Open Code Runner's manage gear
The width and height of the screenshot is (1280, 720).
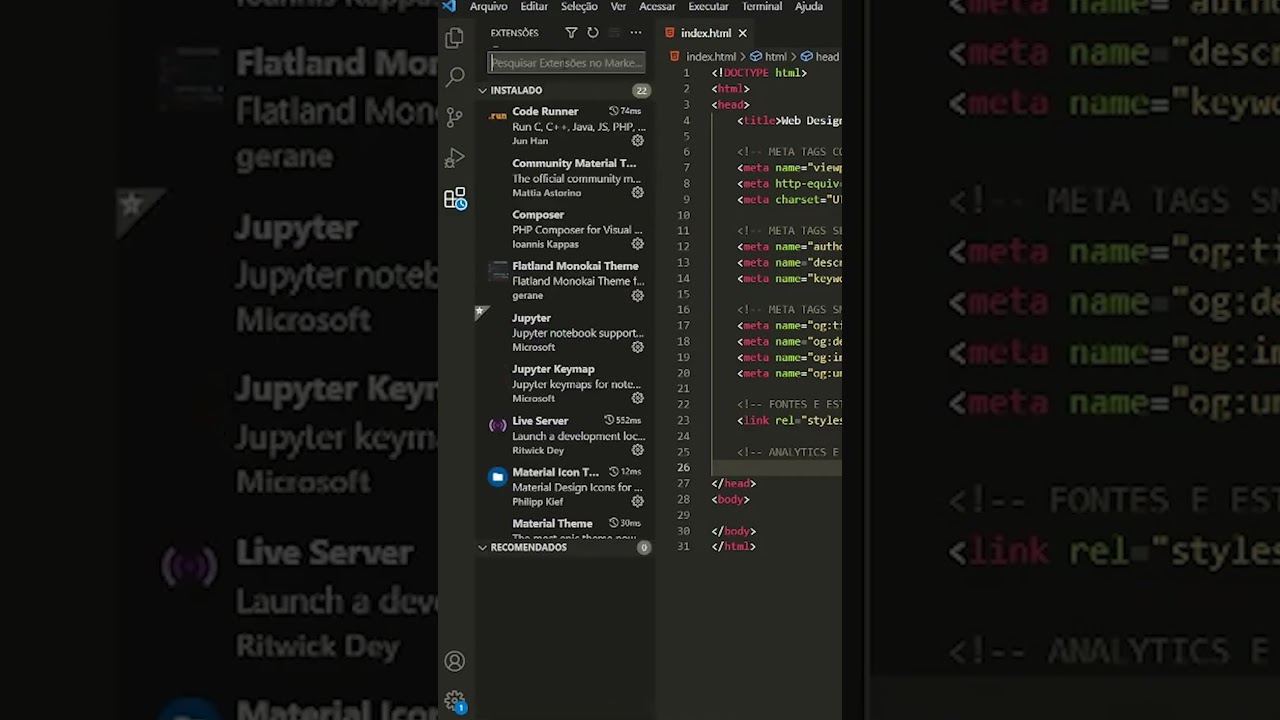pyautogui.click(x=637, y=141)
